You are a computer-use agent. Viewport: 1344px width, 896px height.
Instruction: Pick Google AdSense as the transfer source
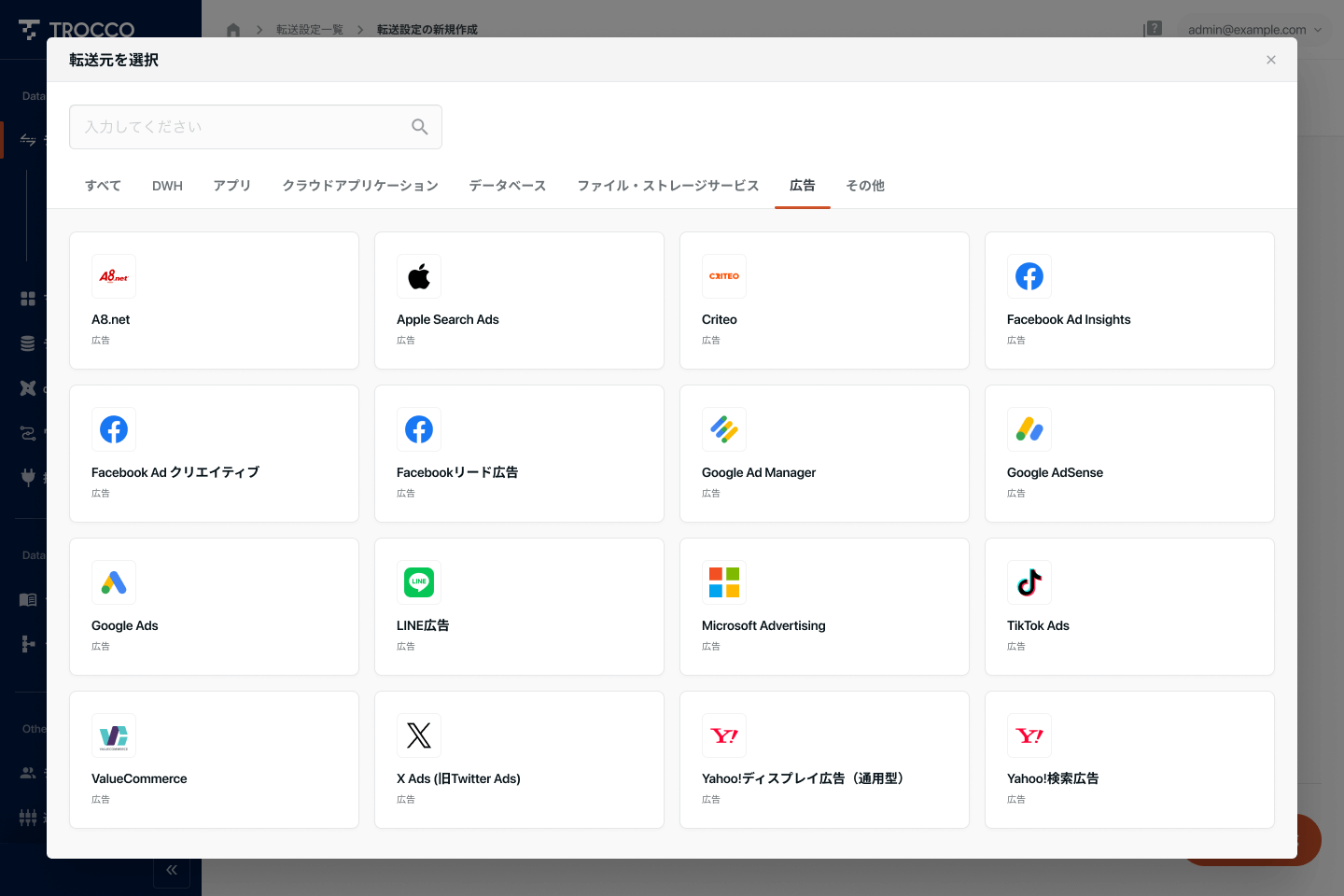1129,454
